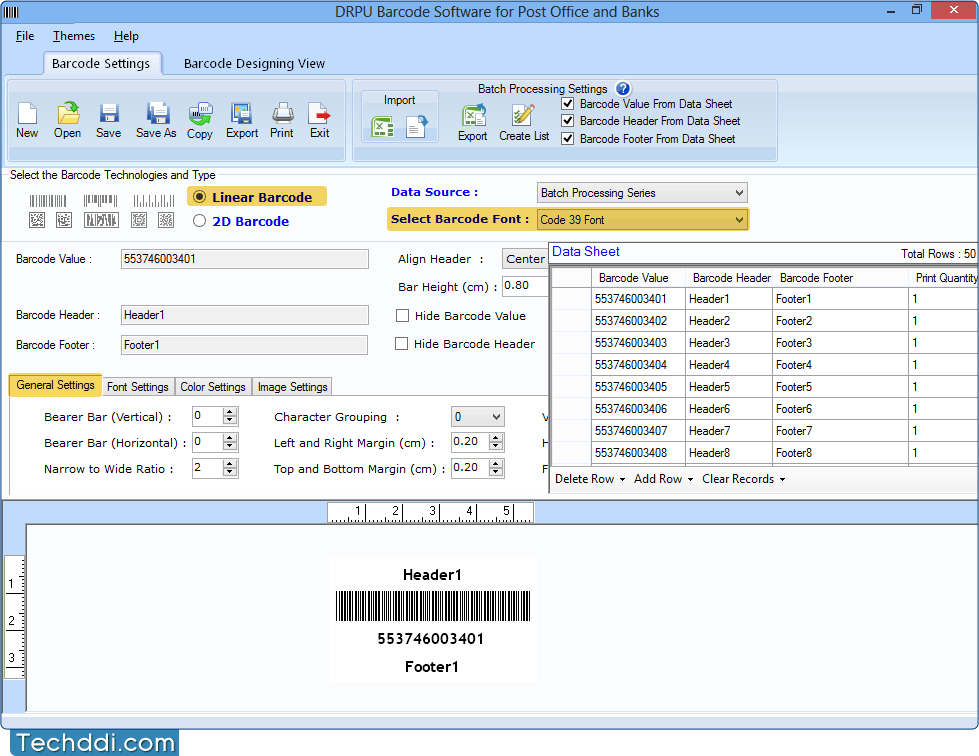Open the General Settings tab

pos(56,385)
